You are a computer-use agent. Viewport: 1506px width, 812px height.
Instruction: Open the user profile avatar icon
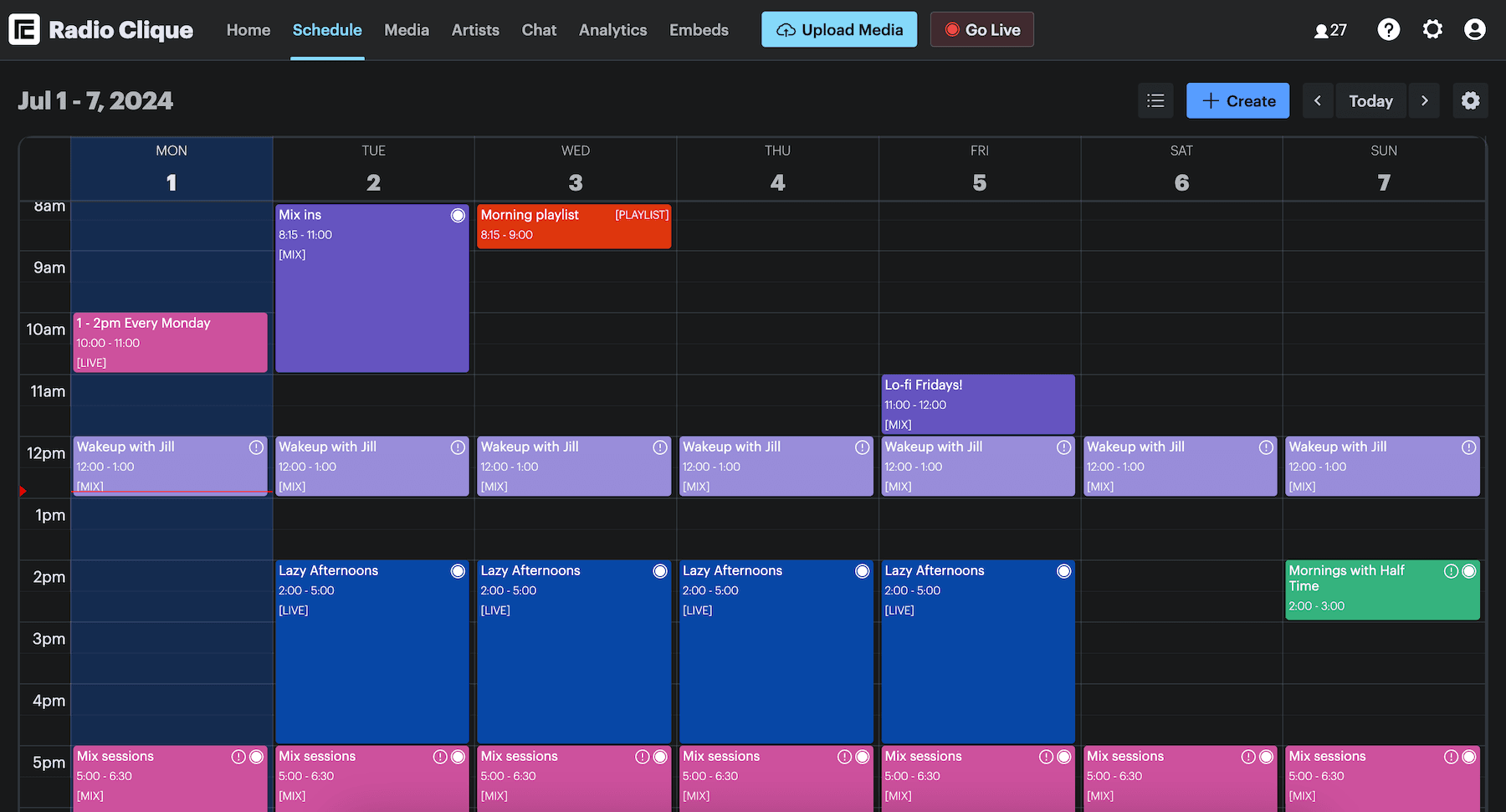click(x=1474, y=29)
